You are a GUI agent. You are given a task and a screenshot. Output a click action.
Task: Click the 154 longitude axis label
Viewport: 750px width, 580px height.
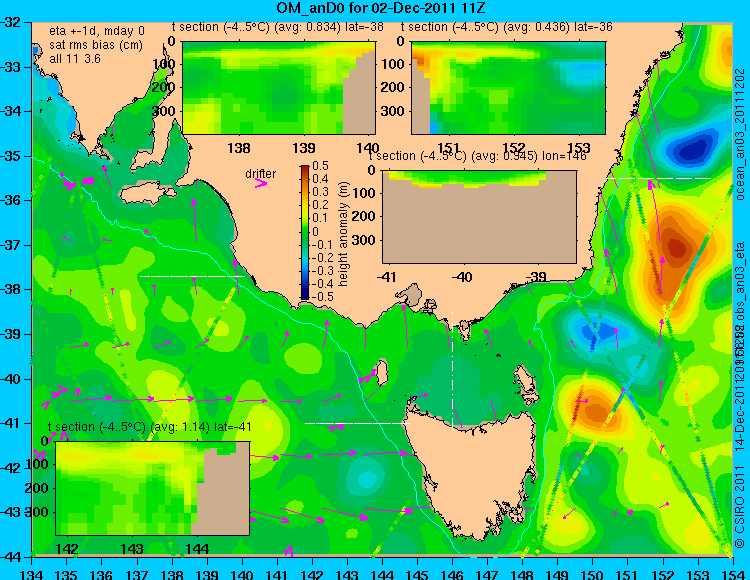733,574
